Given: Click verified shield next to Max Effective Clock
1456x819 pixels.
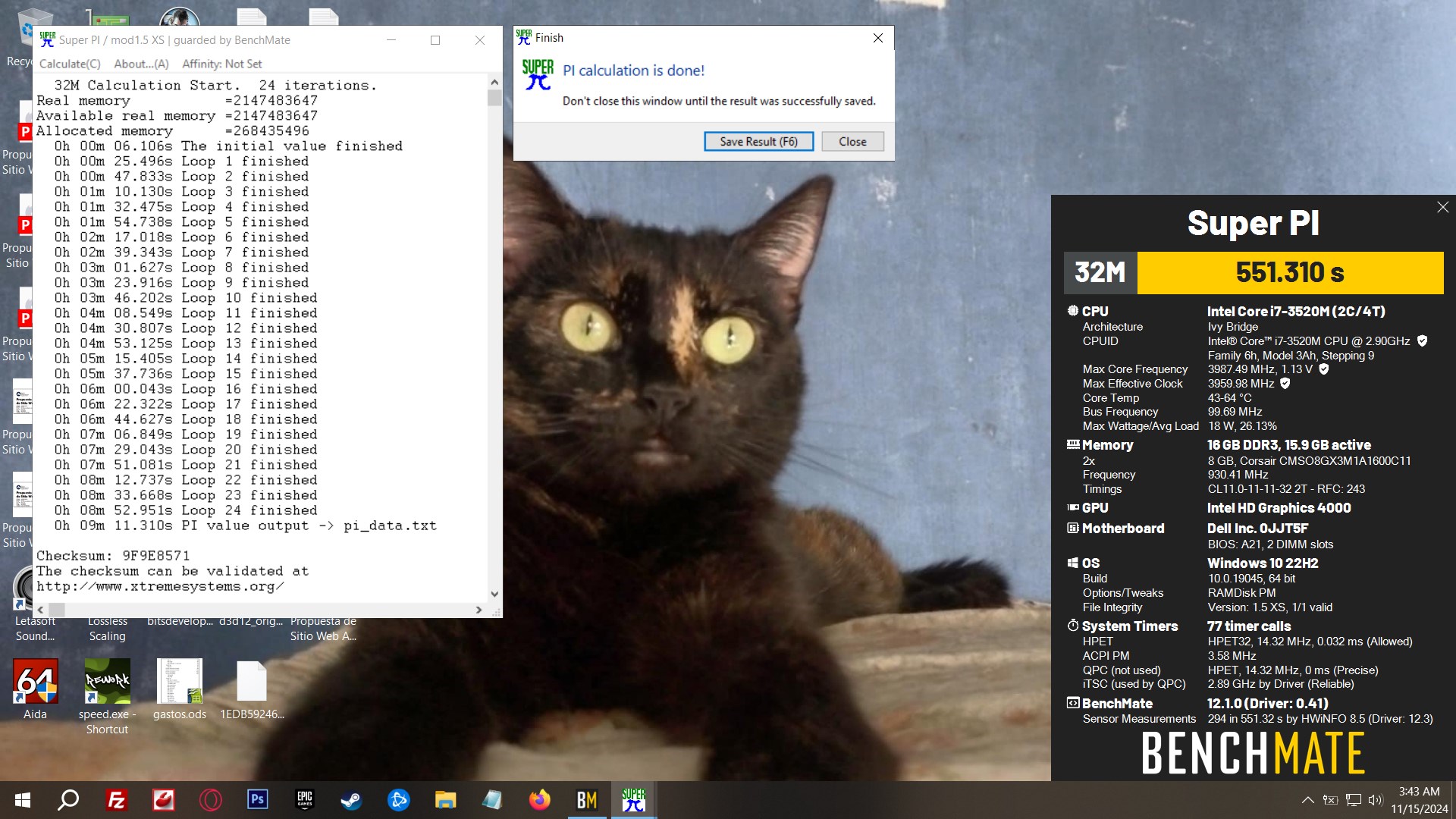Looking at the screenshot, I should [1285, 384].
